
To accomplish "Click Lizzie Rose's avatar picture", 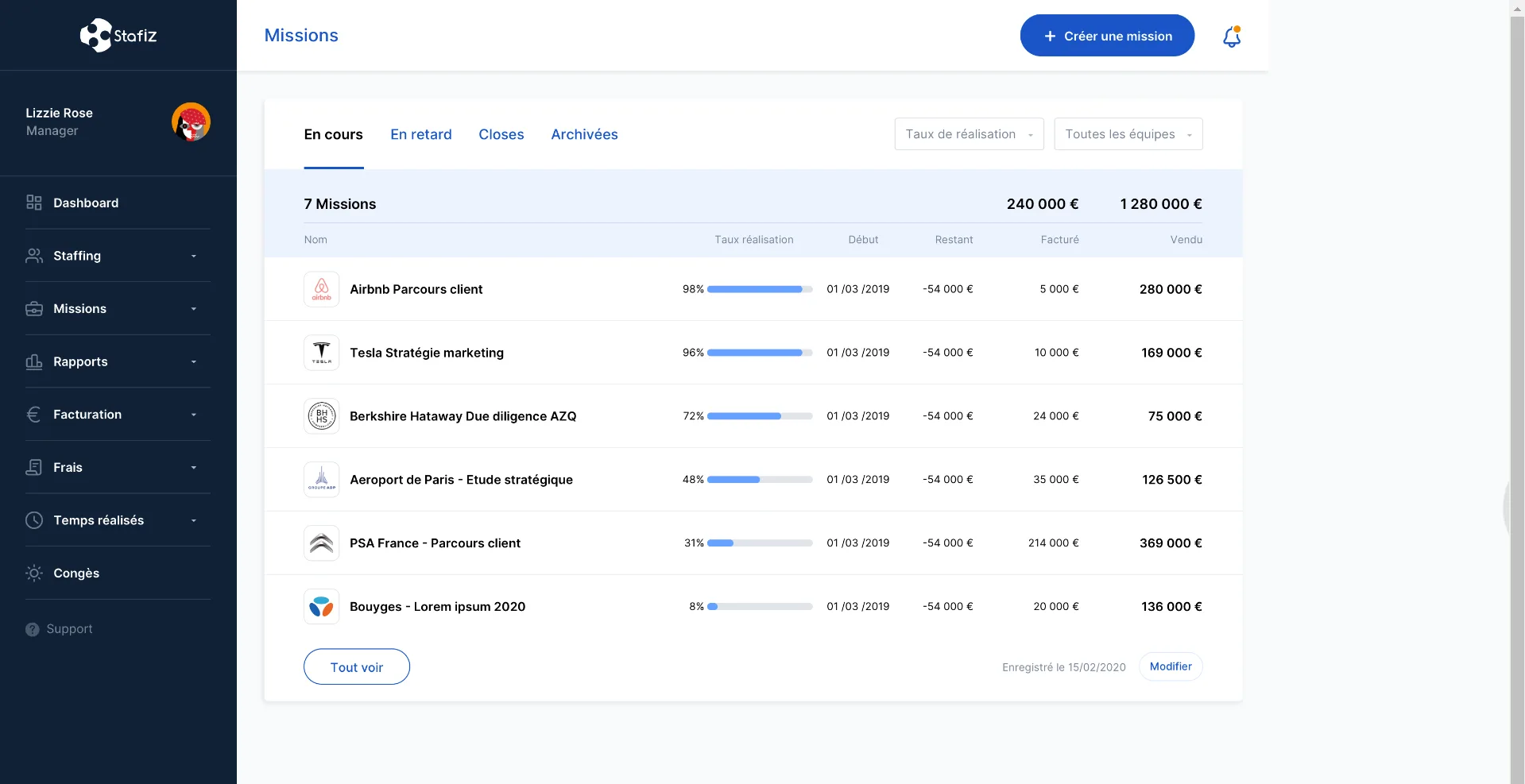I will tap(191, 122).
